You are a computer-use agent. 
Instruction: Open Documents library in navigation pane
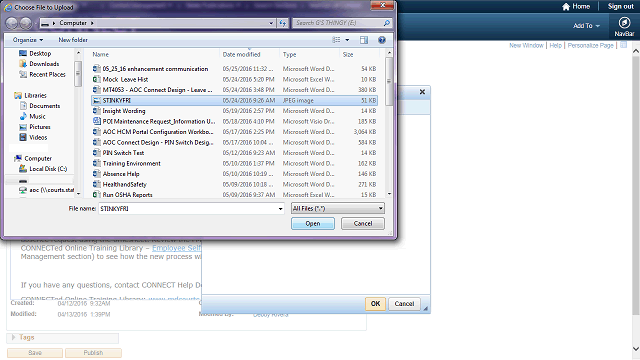pos(44,106)
